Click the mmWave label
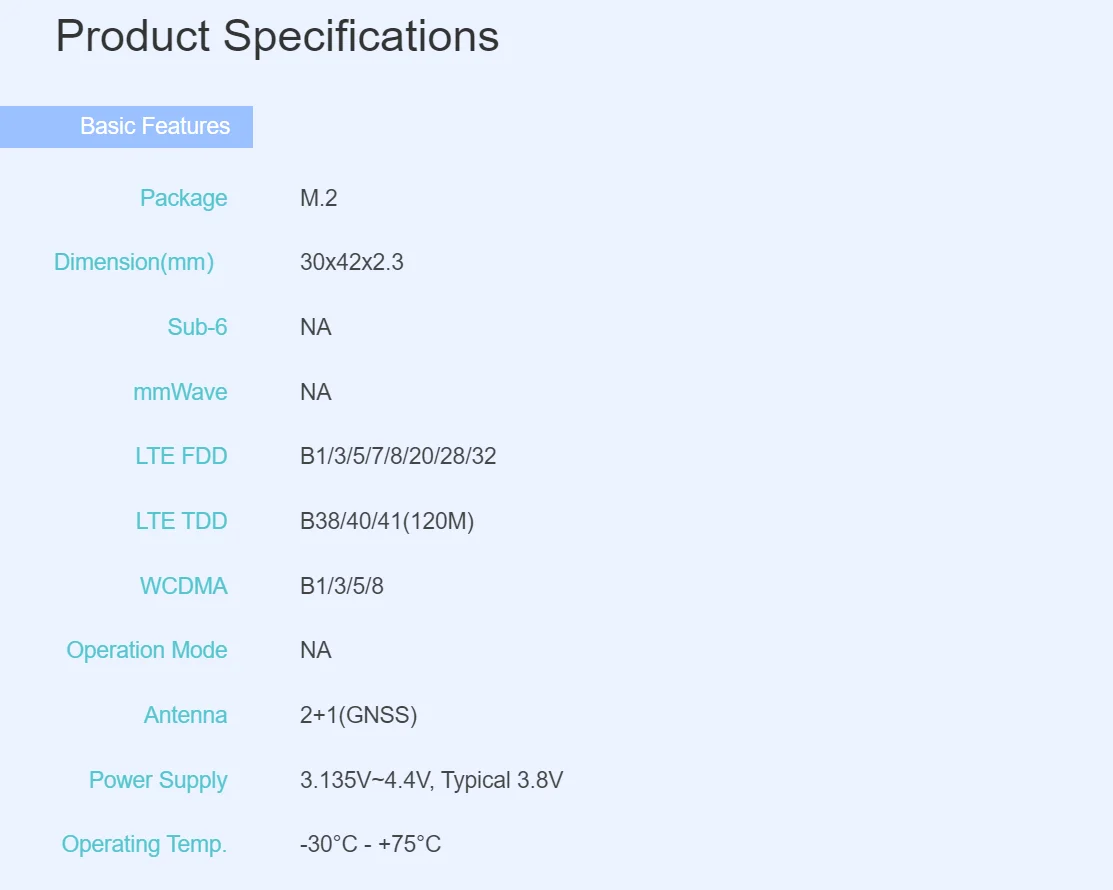 click(x=180, y=392)
